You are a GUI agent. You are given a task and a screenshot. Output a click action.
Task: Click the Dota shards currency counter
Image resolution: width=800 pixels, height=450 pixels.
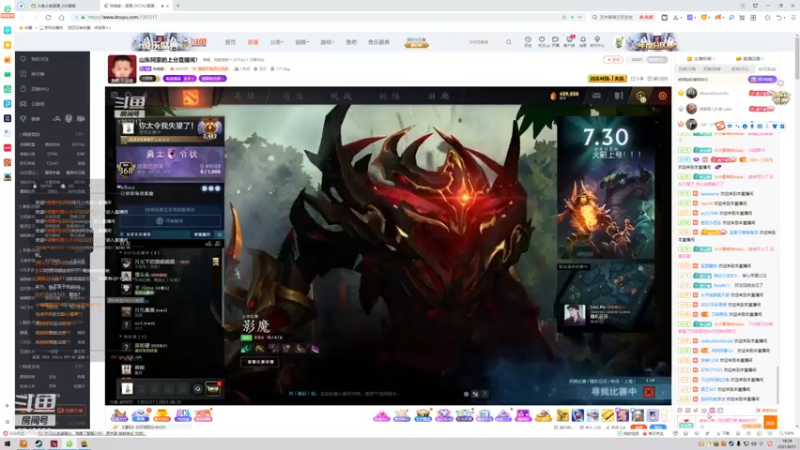(564, 95)
